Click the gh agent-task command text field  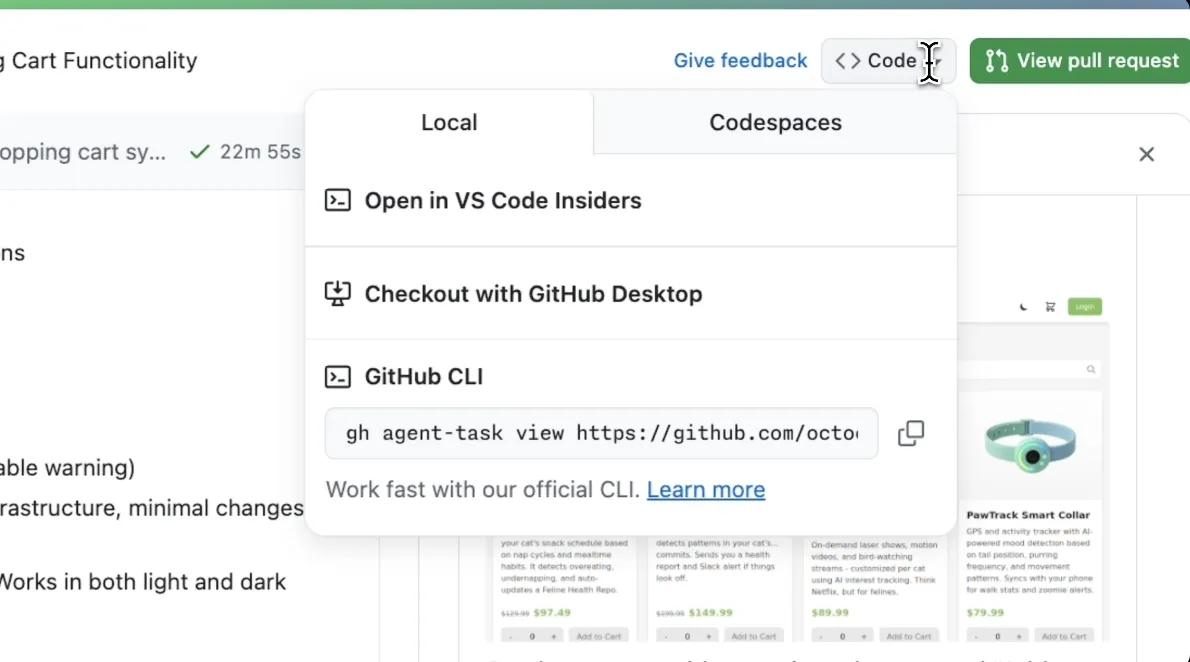pos(601,433)
